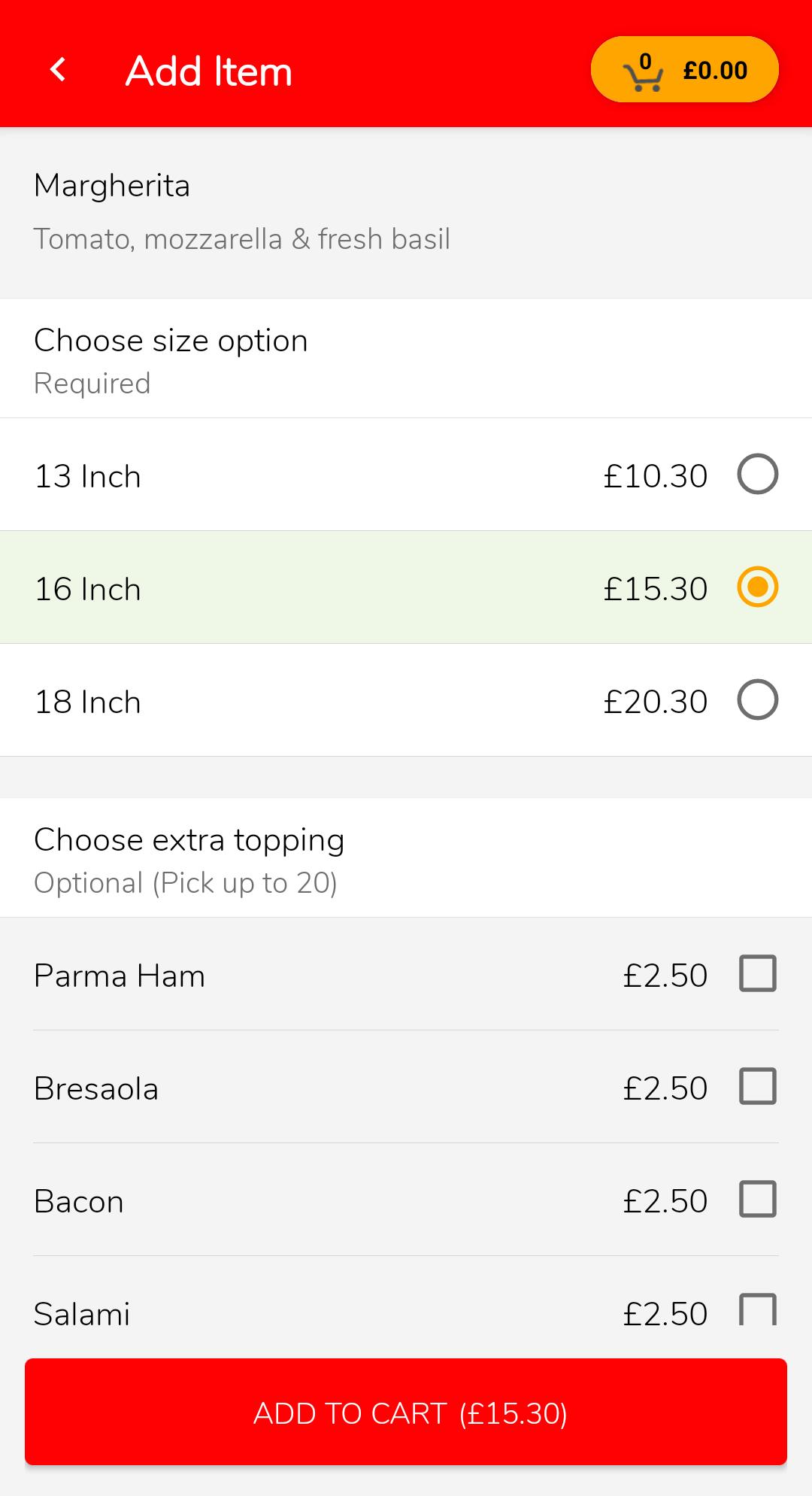
Task: Open the shopping cart icon
Action: (x=643, y=72)
